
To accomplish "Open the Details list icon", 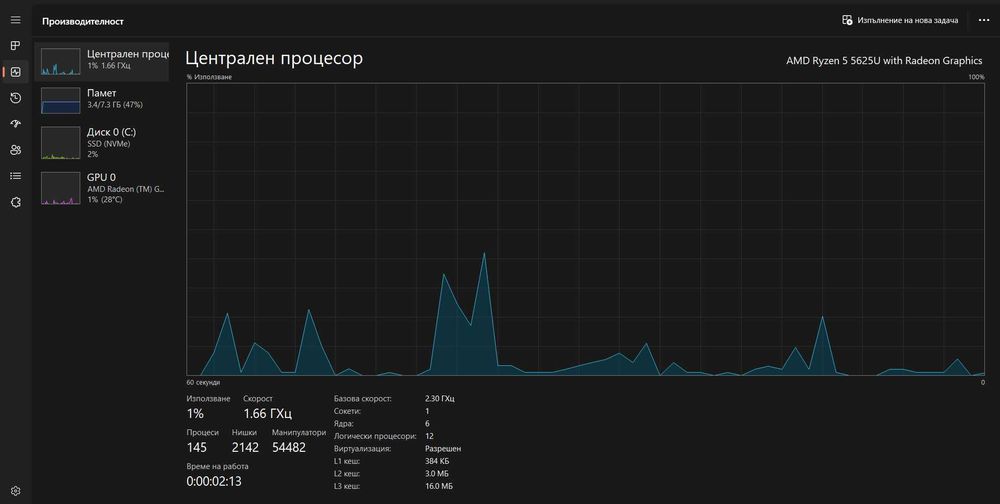I will point(15,176).
